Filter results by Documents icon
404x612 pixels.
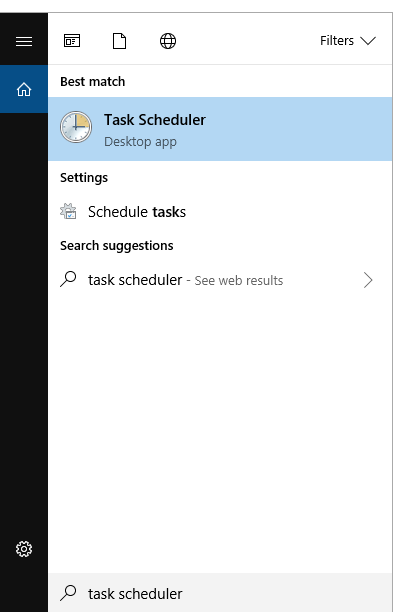click(119, 41)
